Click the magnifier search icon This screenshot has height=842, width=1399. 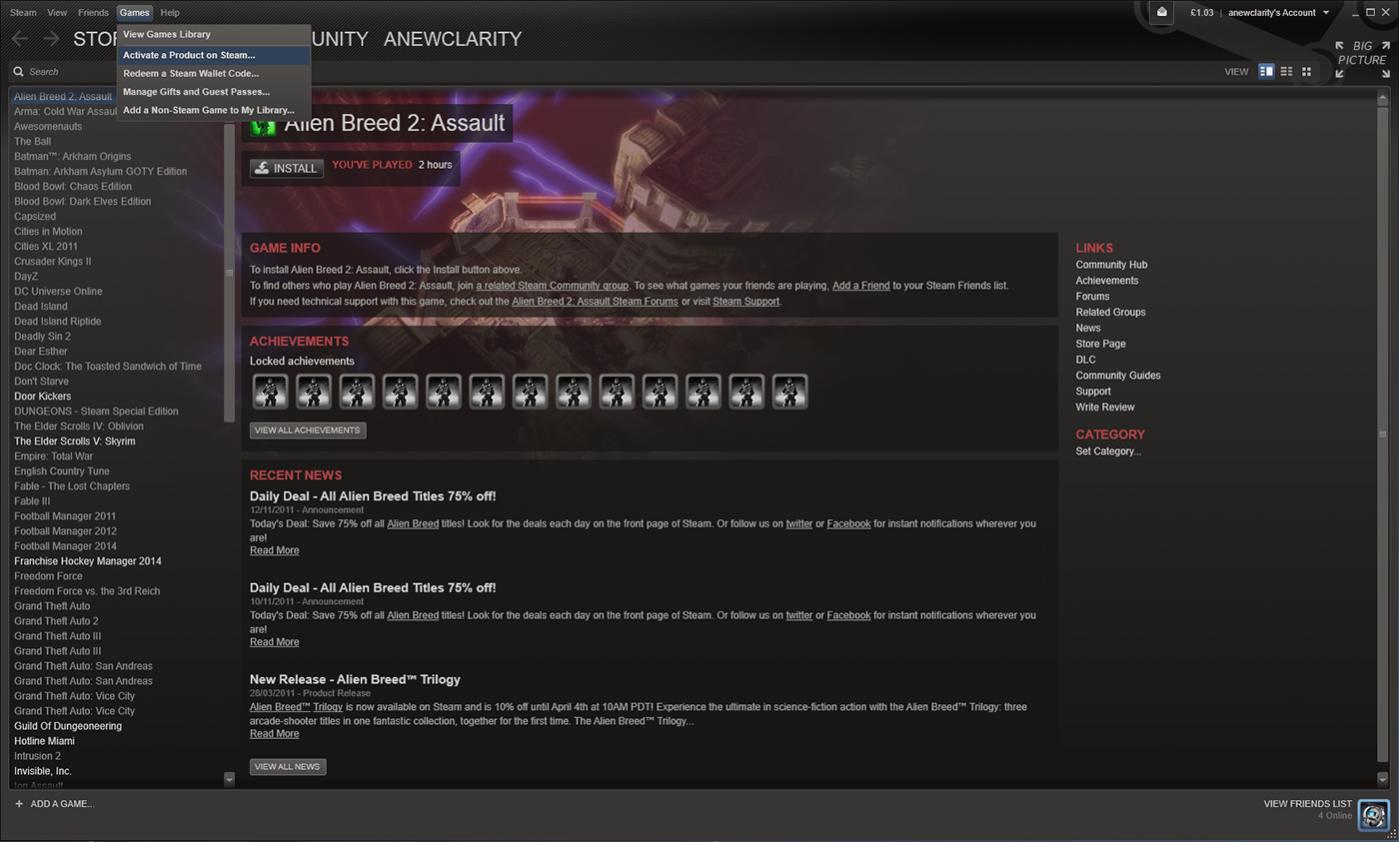(18, 72)
